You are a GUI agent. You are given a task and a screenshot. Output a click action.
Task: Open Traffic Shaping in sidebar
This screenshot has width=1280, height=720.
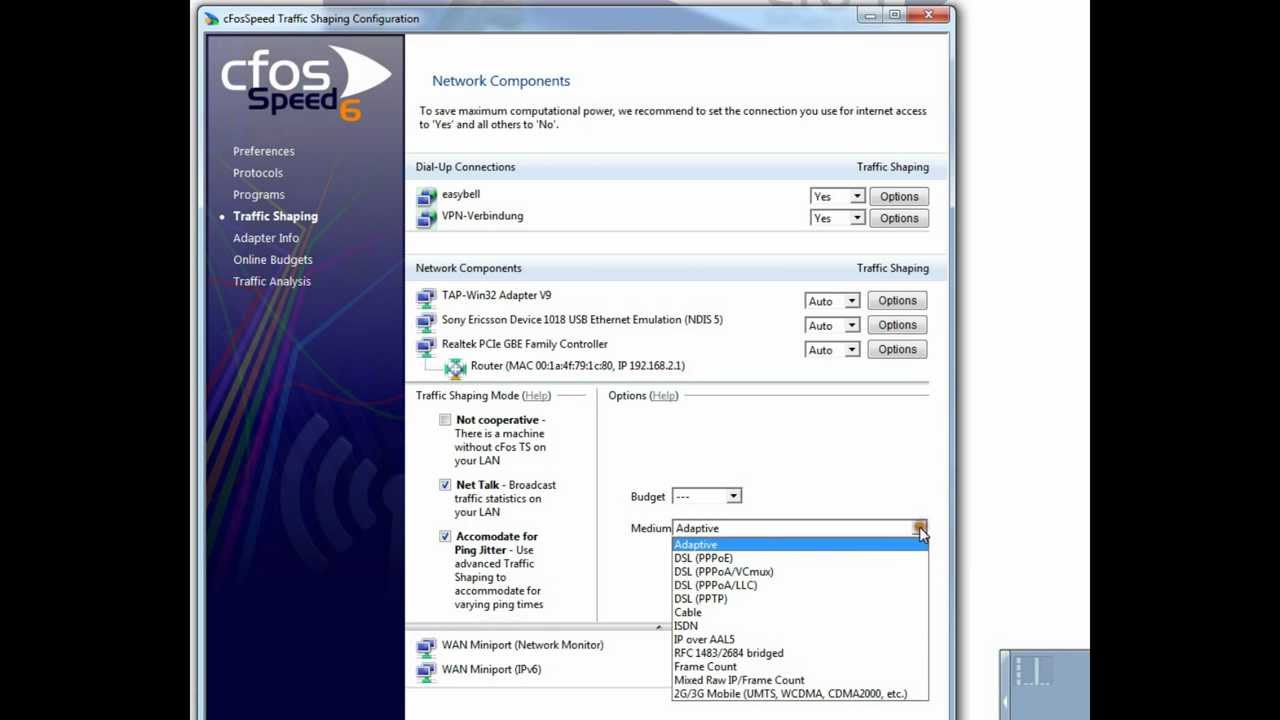point(275,216)
